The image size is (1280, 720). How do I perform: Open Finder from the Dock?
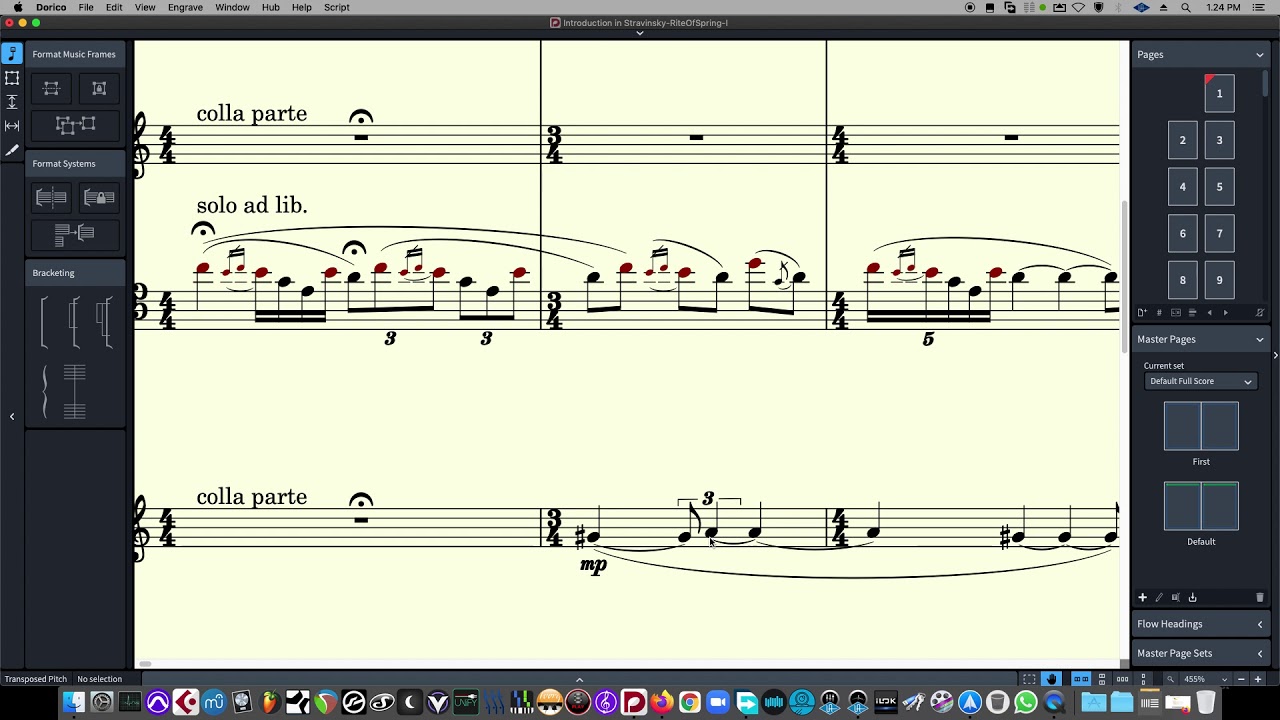[74, 703]
